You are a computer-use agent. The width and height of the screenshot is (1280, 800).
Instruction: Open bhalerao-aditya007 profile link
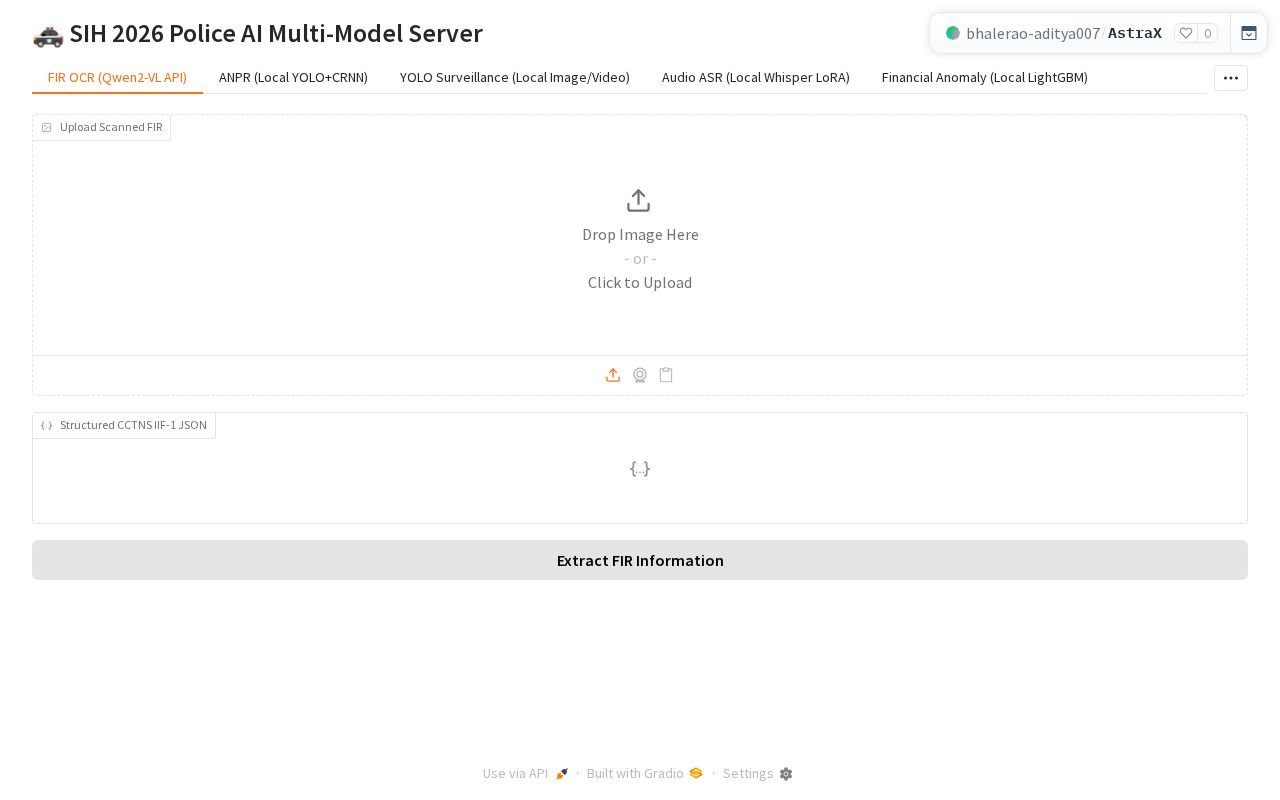pyautogui.click(x=1033, y=33)
